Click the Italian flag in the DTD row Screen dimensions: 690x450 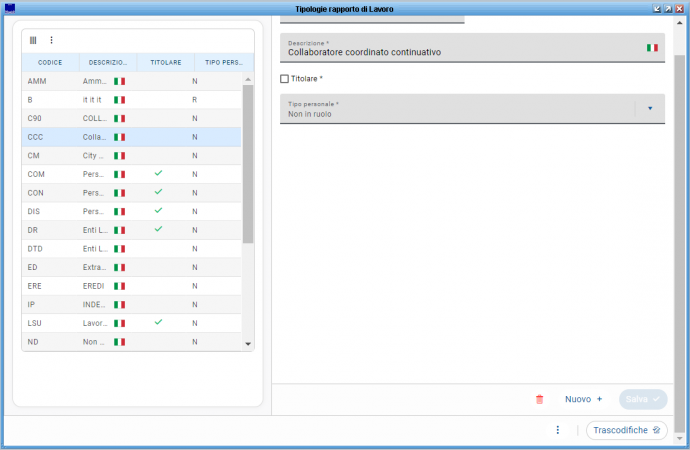[x=119, y=249]
